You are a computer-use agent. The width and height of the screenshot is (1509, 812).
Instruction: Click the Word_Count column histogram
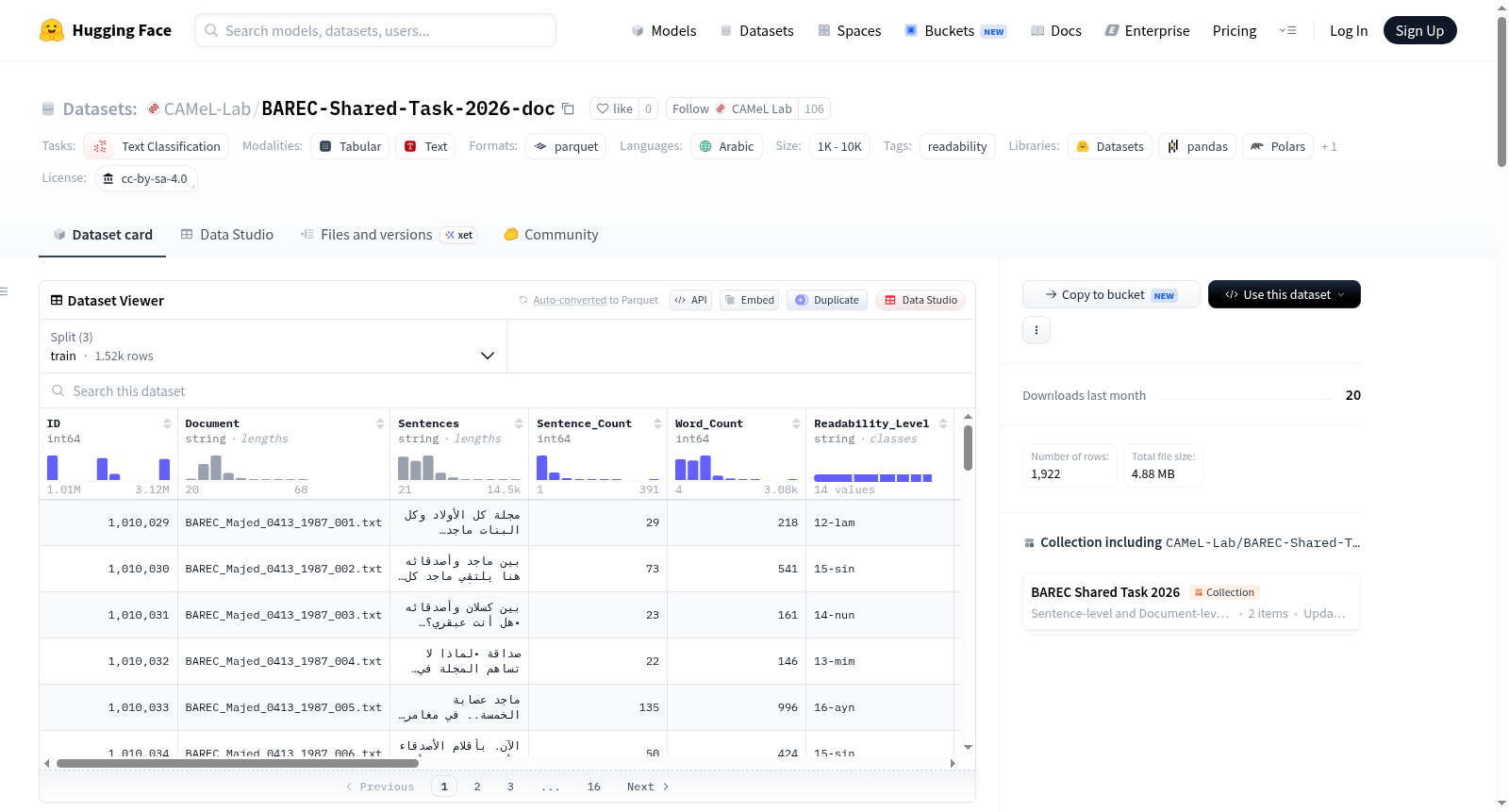click(x=737, y=468)
